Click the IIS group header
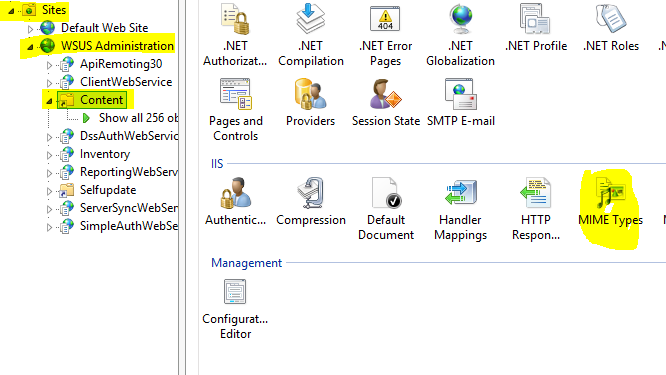This screenshot has width=666, height=375. click(217, 164)
